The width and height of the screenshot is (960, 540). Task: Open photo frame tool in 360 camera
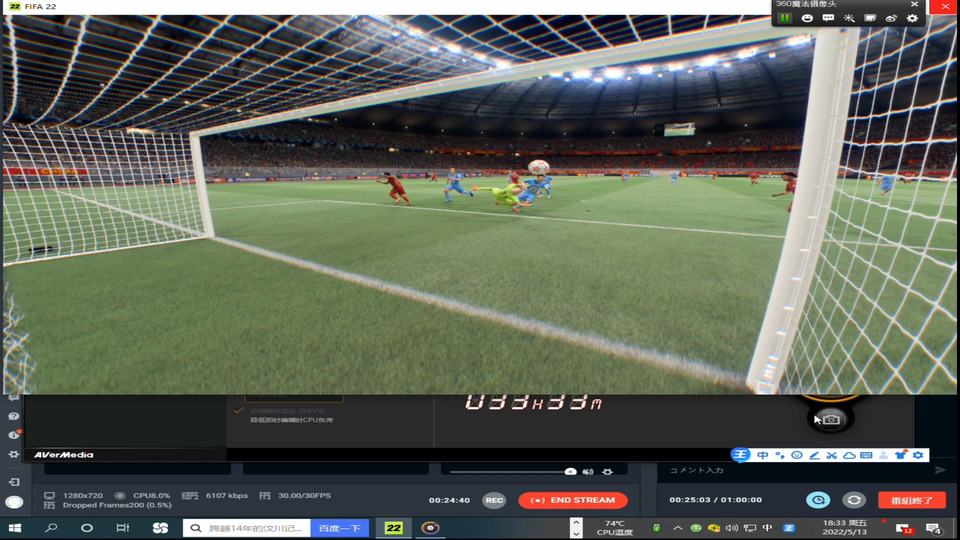tap(870, 18)
